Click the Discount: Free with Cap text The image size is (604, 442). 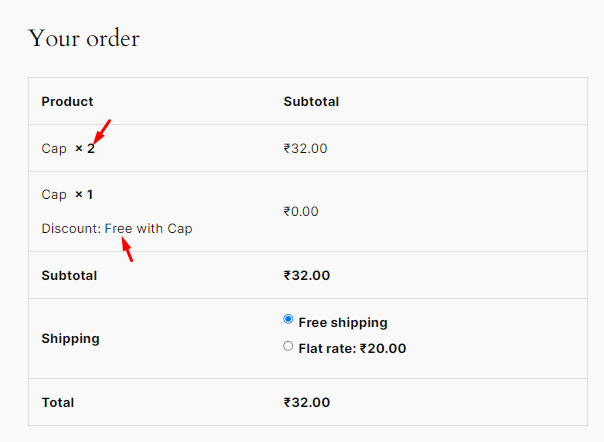click(x=117, y=229)
